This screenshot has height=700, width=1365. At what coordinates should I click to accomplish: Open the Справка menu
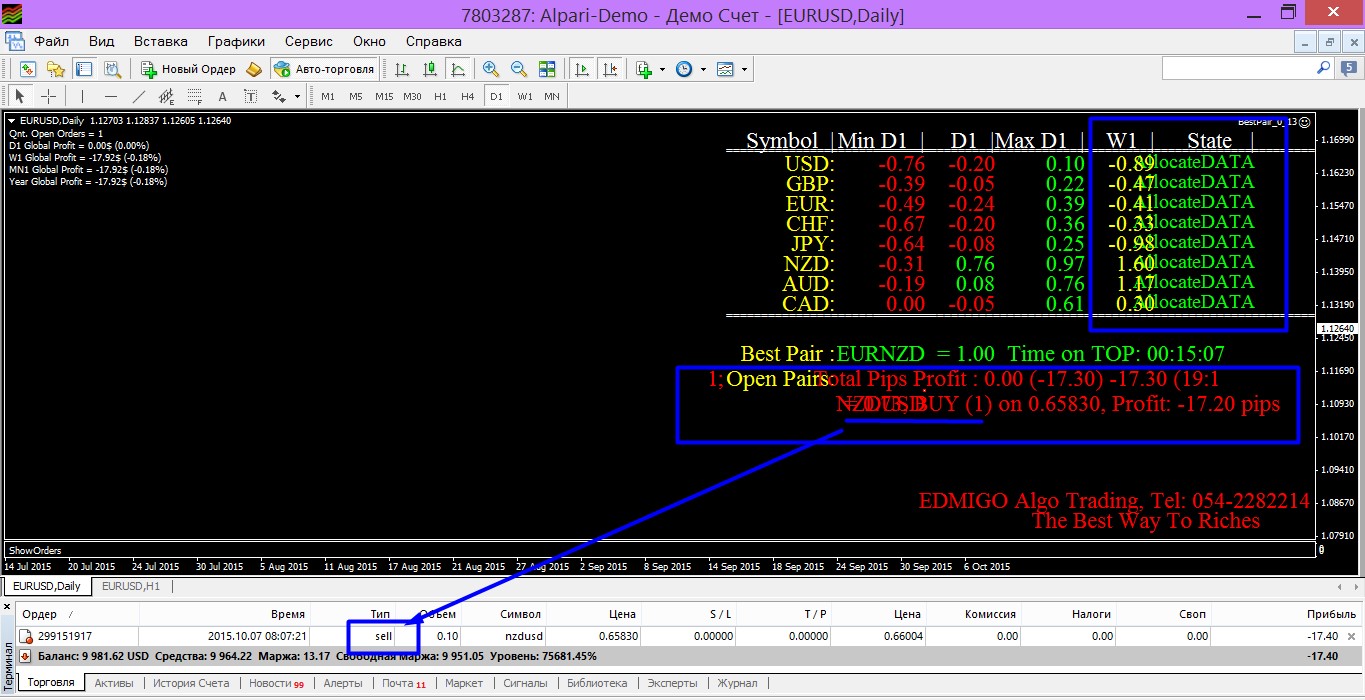point(433,41)
